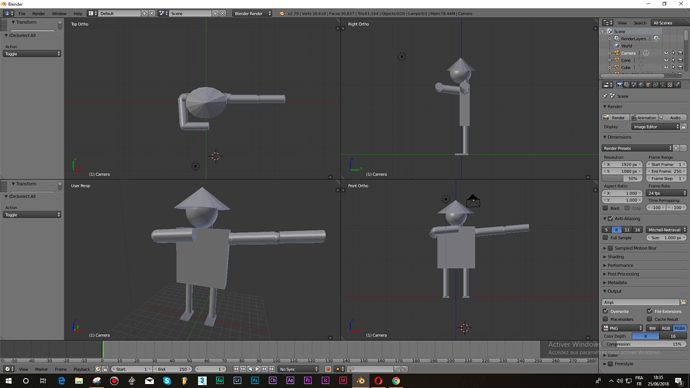Open the Render properties tab icon

click(x=620, y=84)
